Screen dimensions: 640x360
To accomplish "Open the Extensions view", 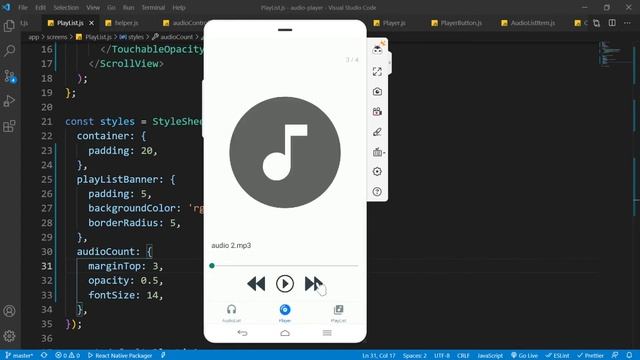I will pyautogui.click(x=9, y=126).
